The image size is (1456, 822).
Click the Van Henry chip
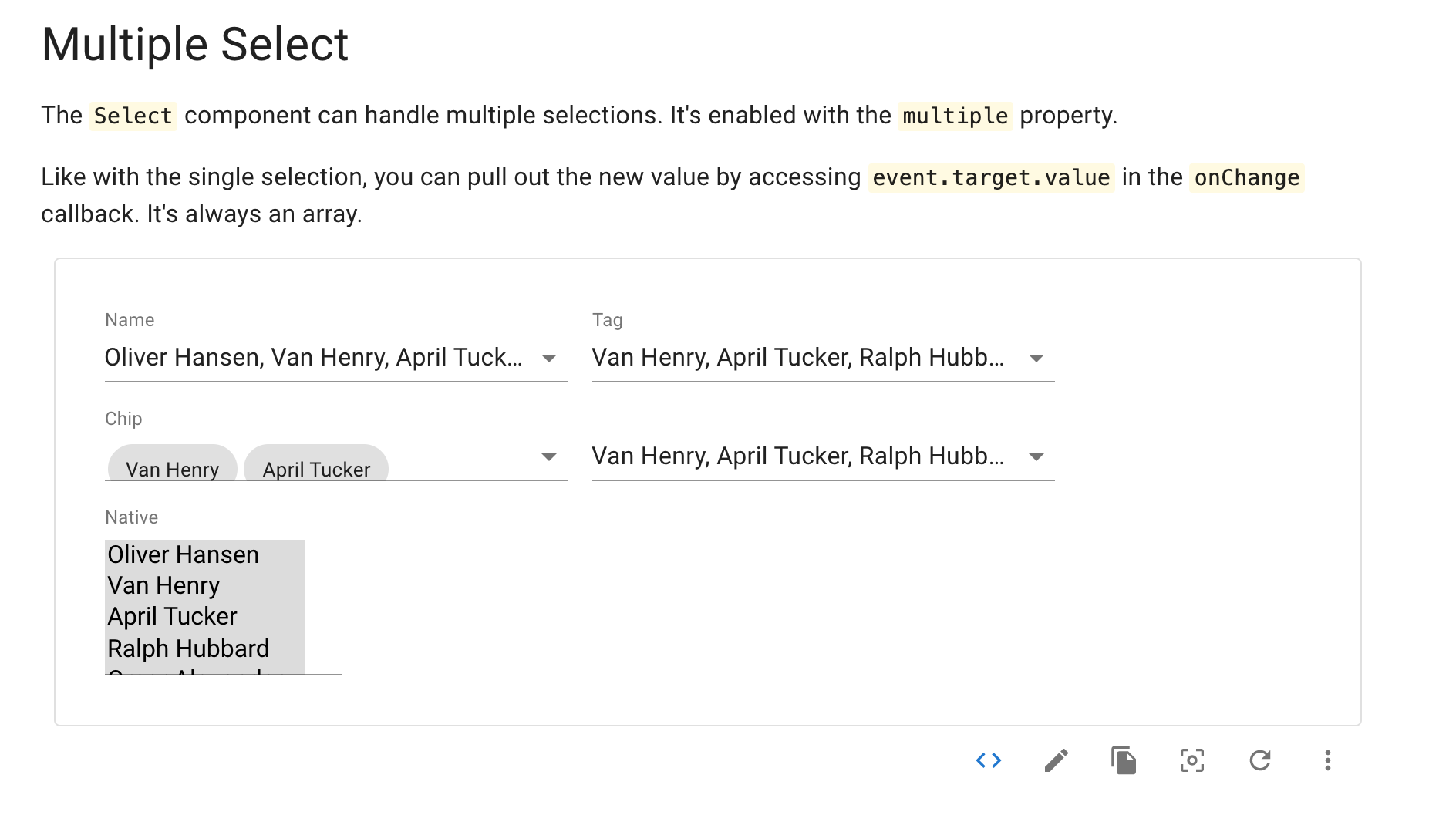171,467
